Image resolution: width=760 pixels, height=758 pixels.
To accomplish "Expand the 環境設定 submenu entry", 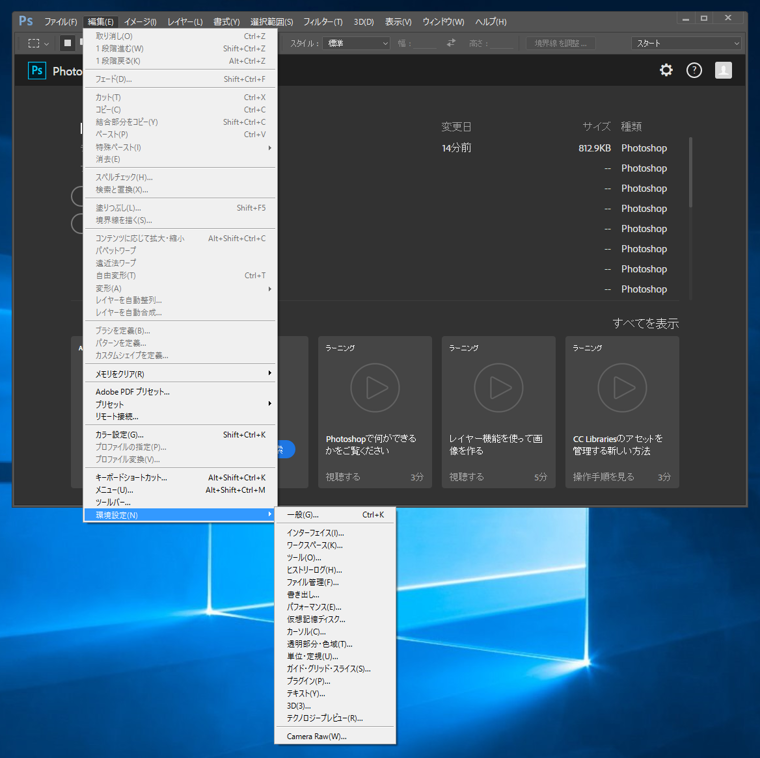I will click(x=180, y=515).
